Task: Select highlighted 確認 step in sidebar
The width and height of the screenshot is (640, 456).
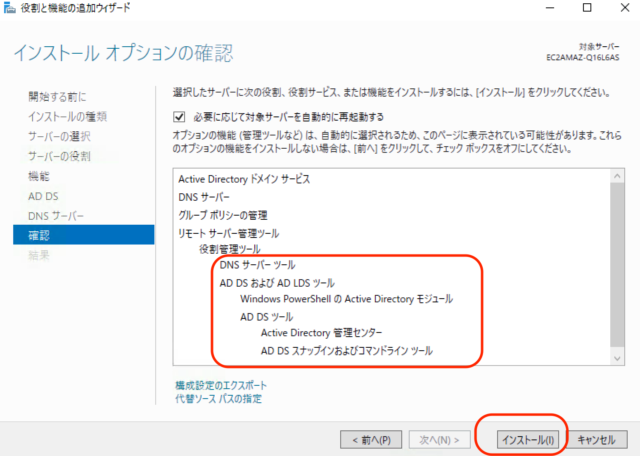Action: 84,235
